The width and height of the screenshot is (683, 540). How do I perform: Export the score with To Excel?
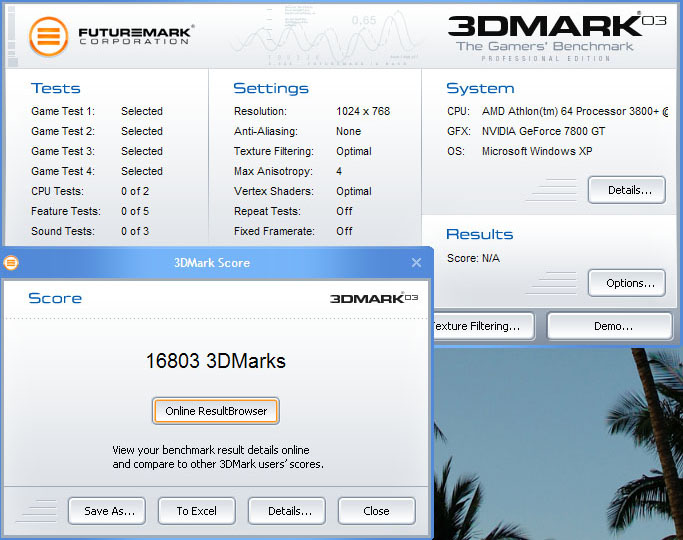click(x=197, y=511)
